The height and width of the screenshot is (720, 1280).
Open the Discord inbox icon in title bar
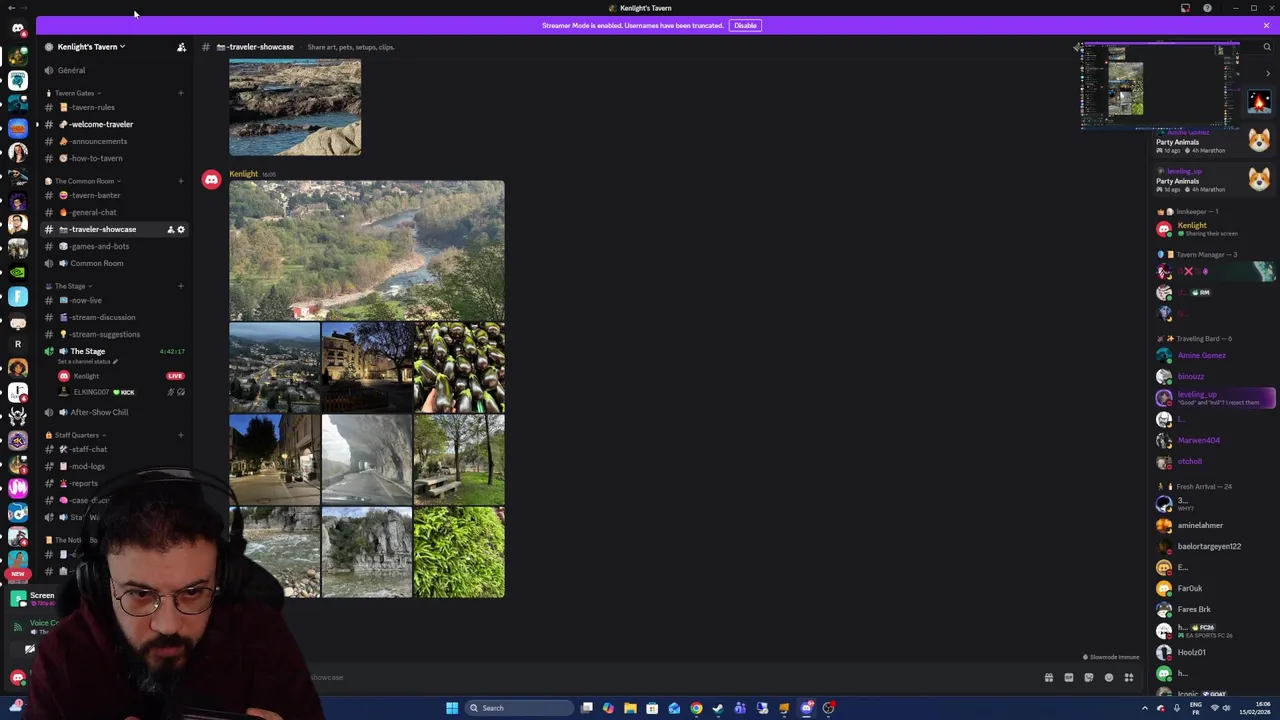[1185, 8]
